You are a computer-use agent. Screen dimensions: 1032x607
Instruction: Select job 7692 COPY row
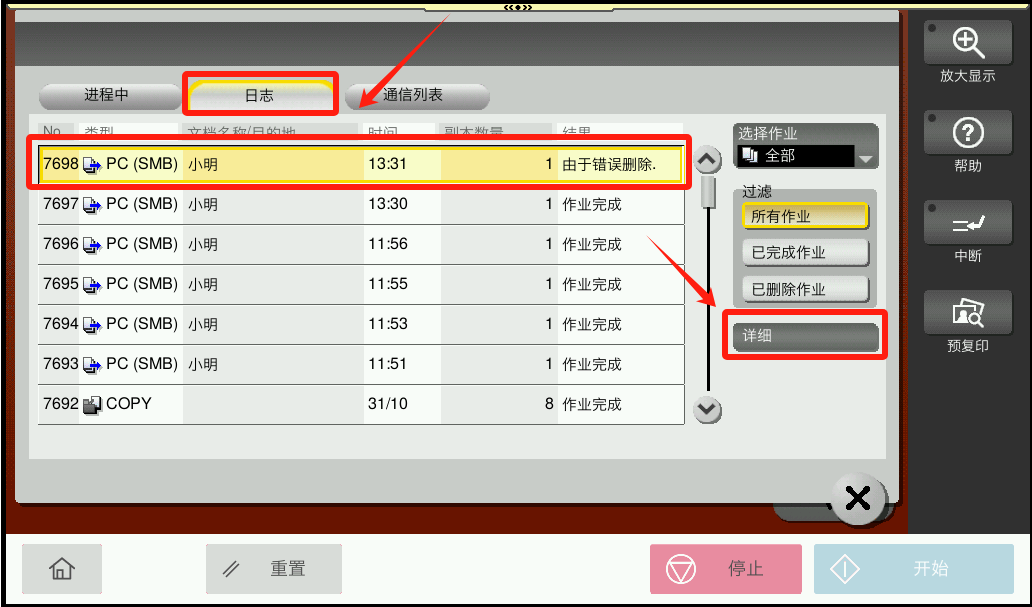pos(360,404)
